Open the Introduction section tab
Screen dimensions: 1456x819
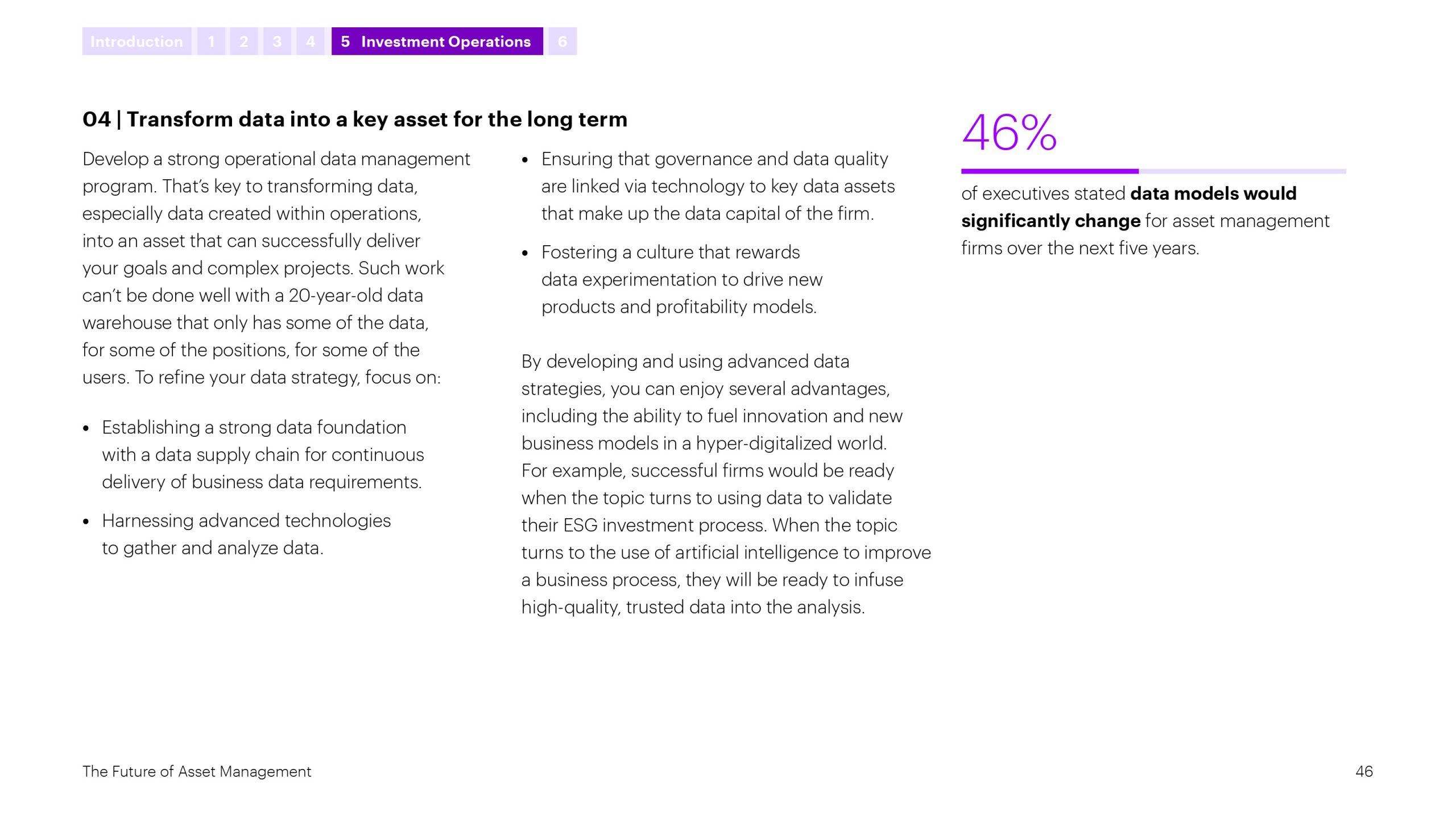click(136, 42)
